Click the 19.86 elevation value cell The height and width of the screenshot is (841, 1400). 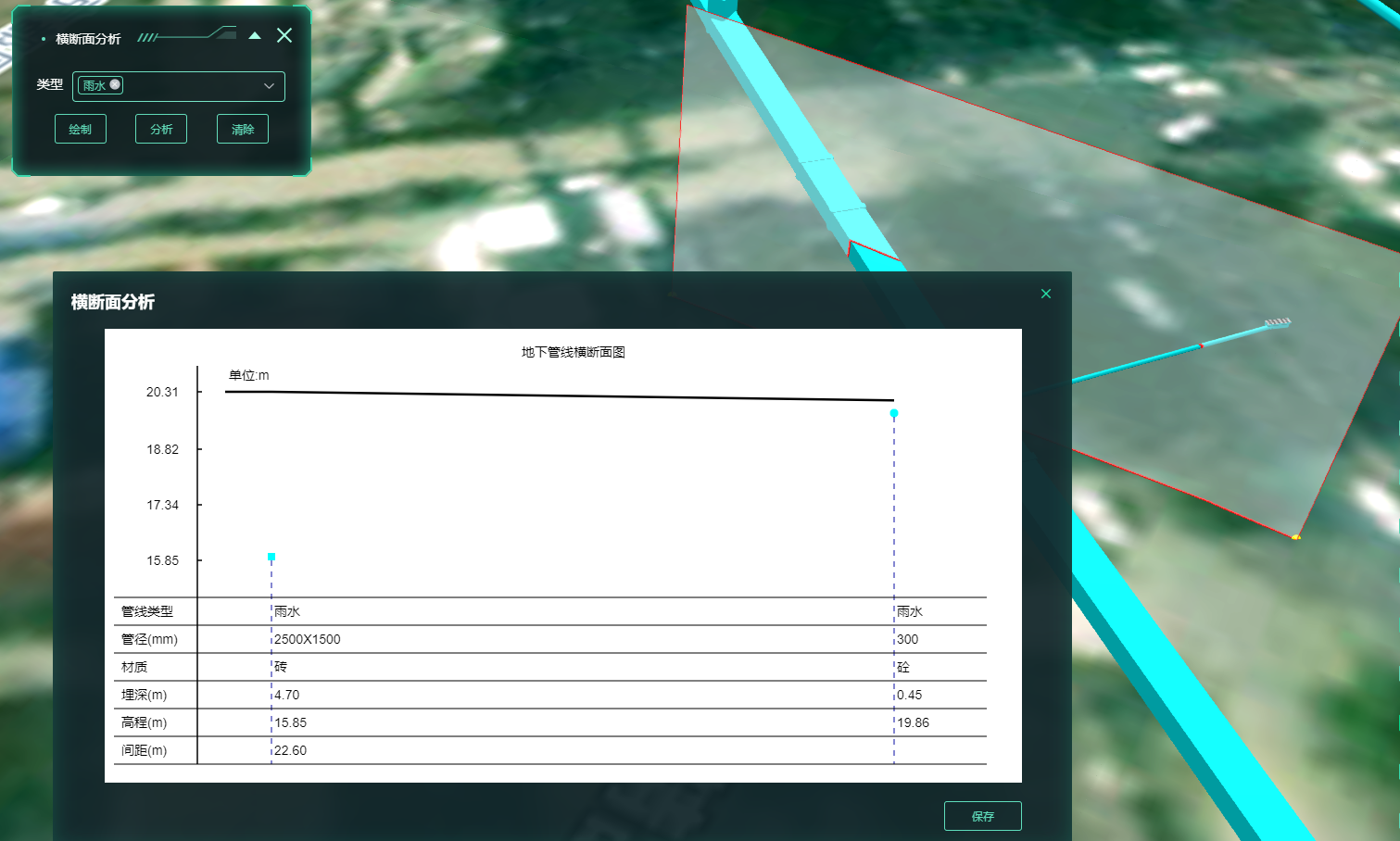(913, 722)
